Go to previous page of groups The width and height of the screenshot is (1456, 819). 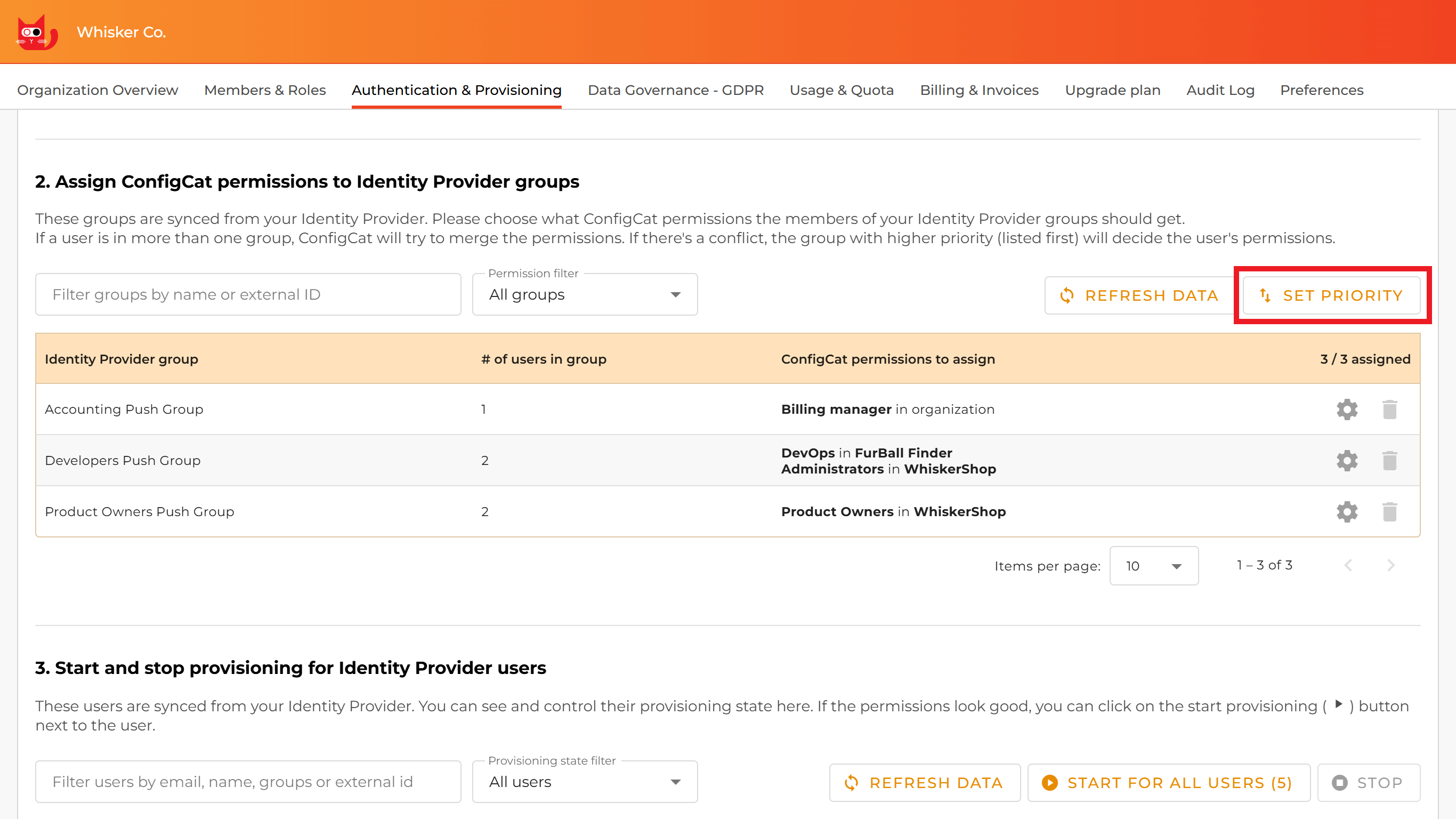[1349, 565]
